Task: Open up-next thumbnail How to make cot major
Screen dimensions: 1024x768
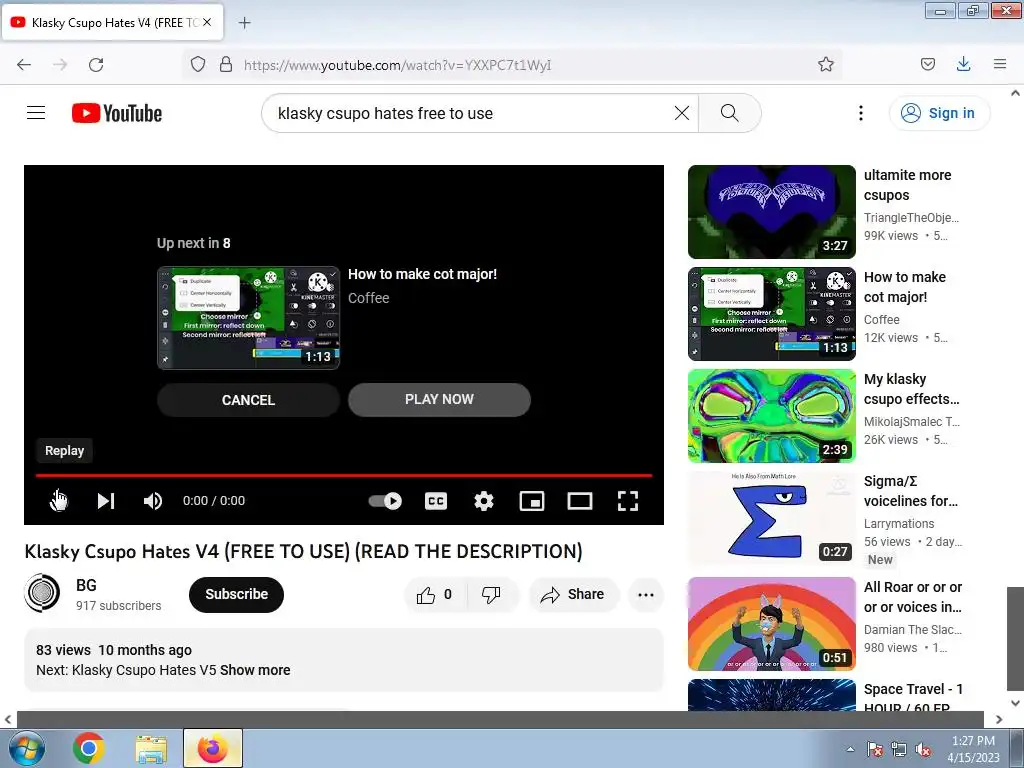Action: (248, 318)
